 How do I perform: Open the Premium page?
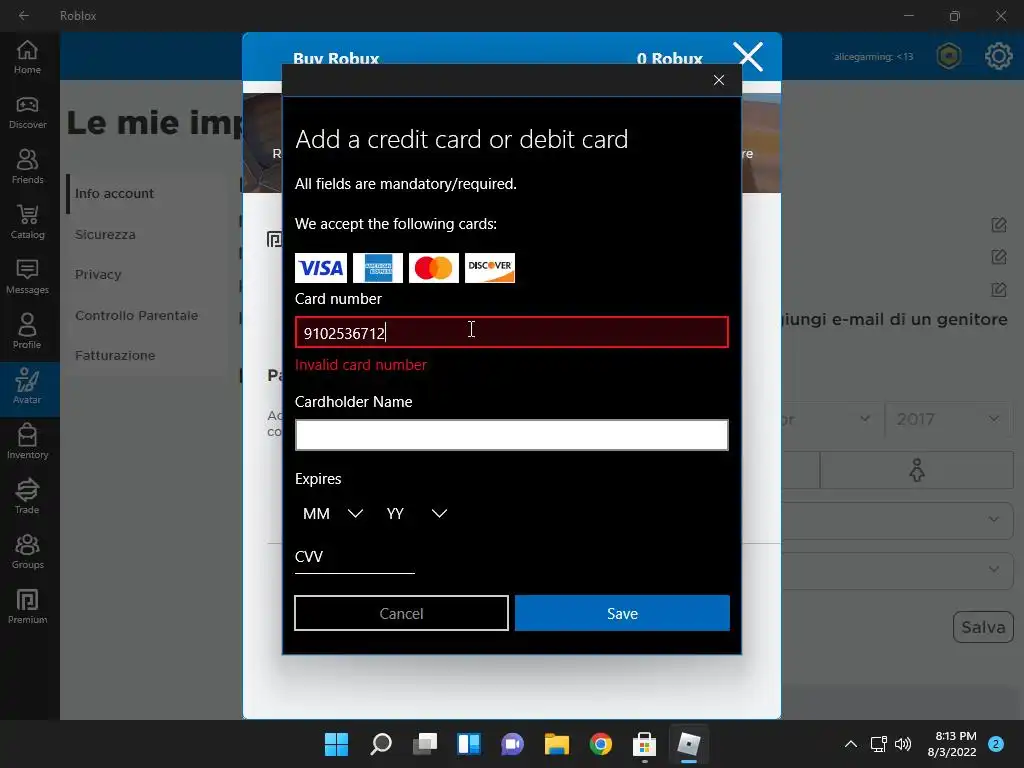click(27, 606)
